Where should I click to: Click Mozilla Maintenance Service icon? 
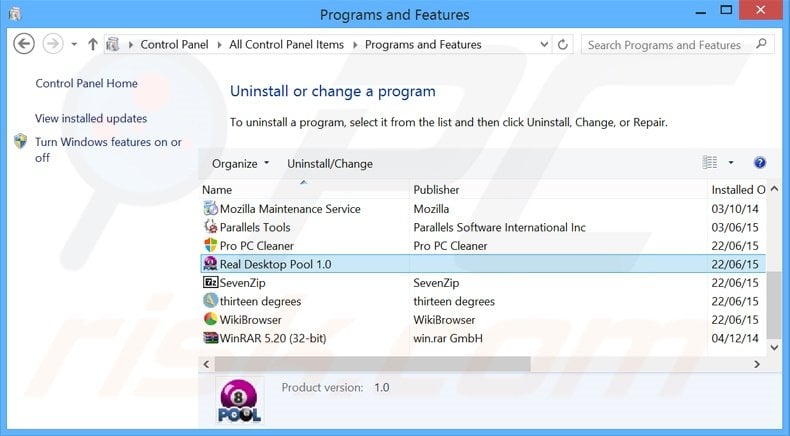tap(211, 208)
